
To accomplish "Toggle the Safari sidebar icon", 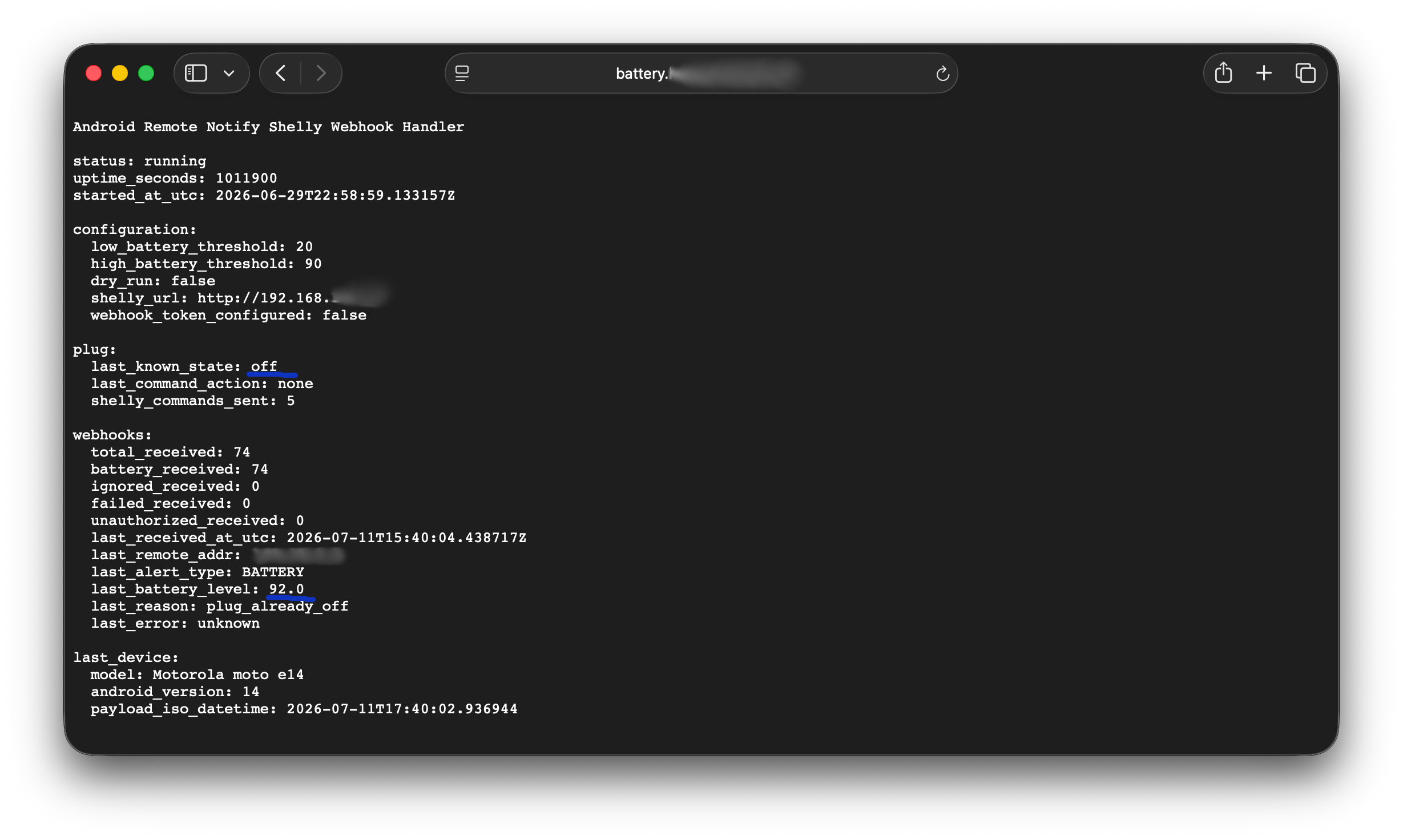I will [196, 73].
